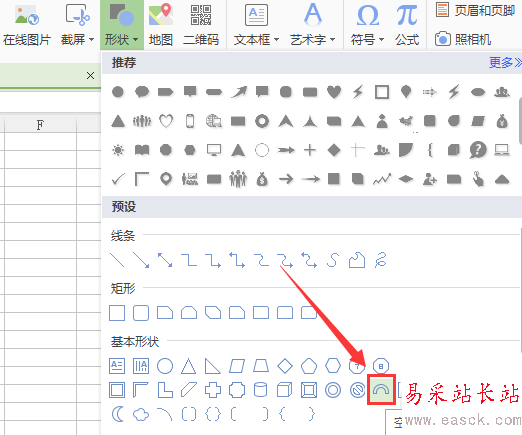Select column F header
The width and height of the screenshot is (522, 435).
click(40, 125)
